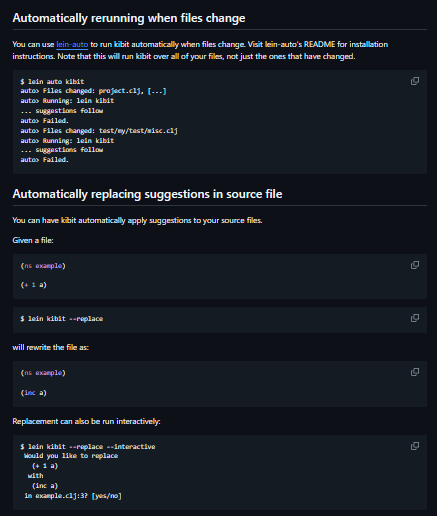Screen dimensions: 437x516
Task: Copy the "(+ 1 a)" example file code
Action: pyautogui.click(x=415, y=265)
